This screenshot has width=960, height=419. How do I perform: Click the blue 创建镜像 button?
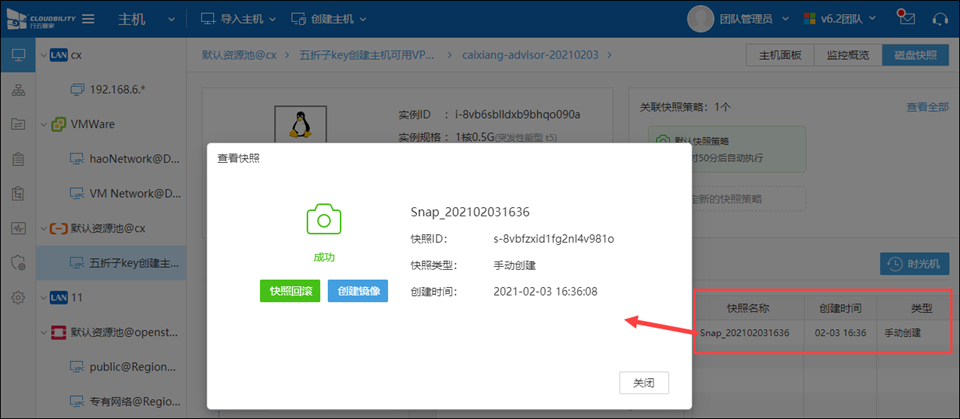357,291
